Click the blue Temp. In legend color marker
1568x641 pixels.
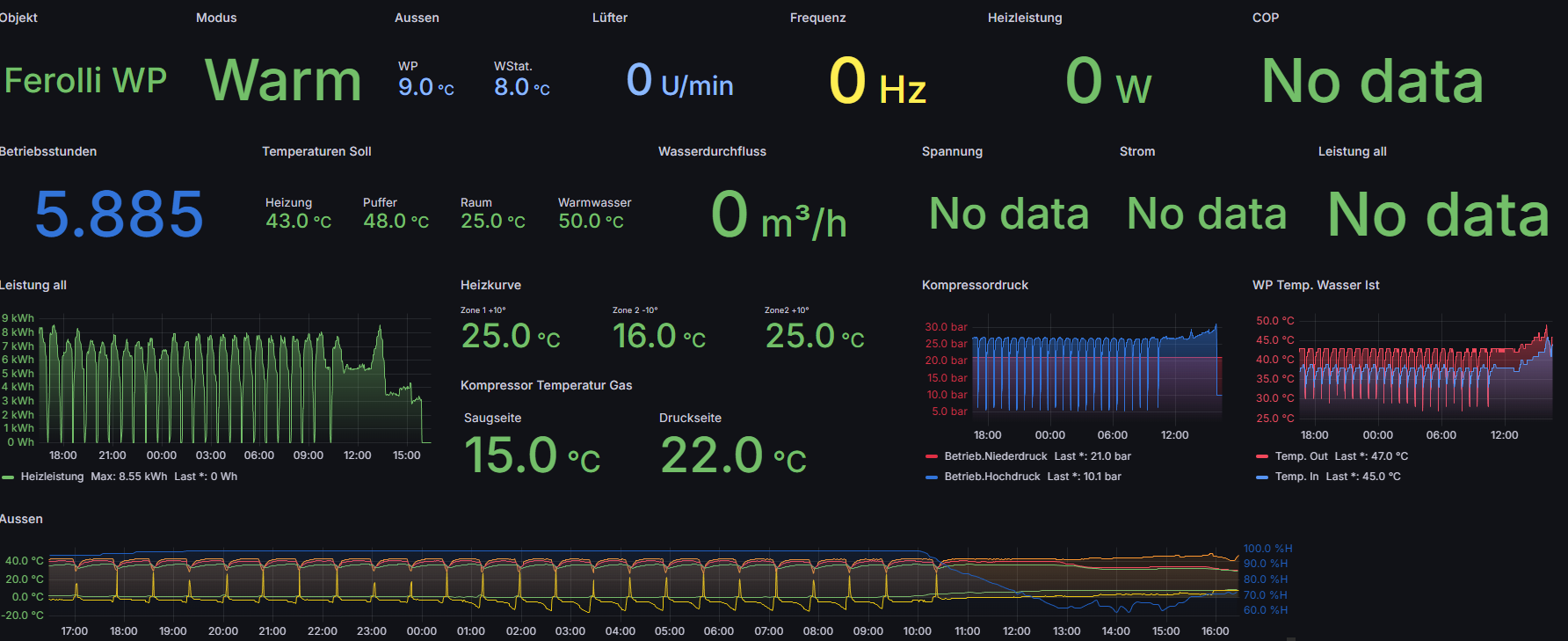pos(1262,477)
